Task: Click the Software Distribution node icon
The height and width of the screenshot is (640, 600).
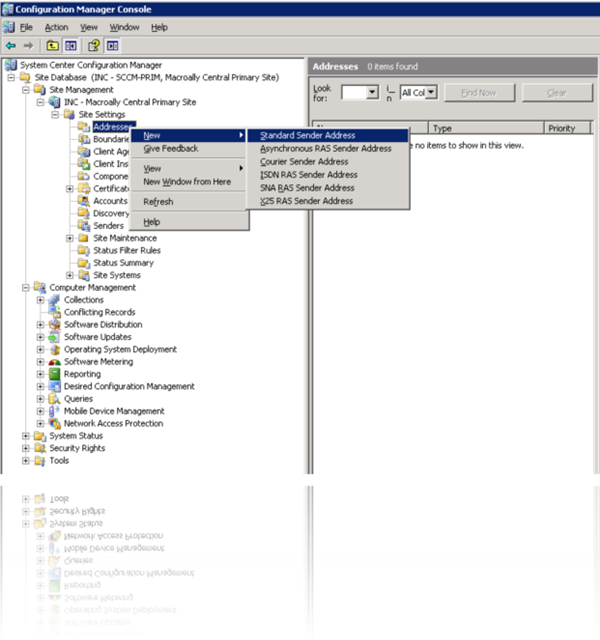Action: 55,324
